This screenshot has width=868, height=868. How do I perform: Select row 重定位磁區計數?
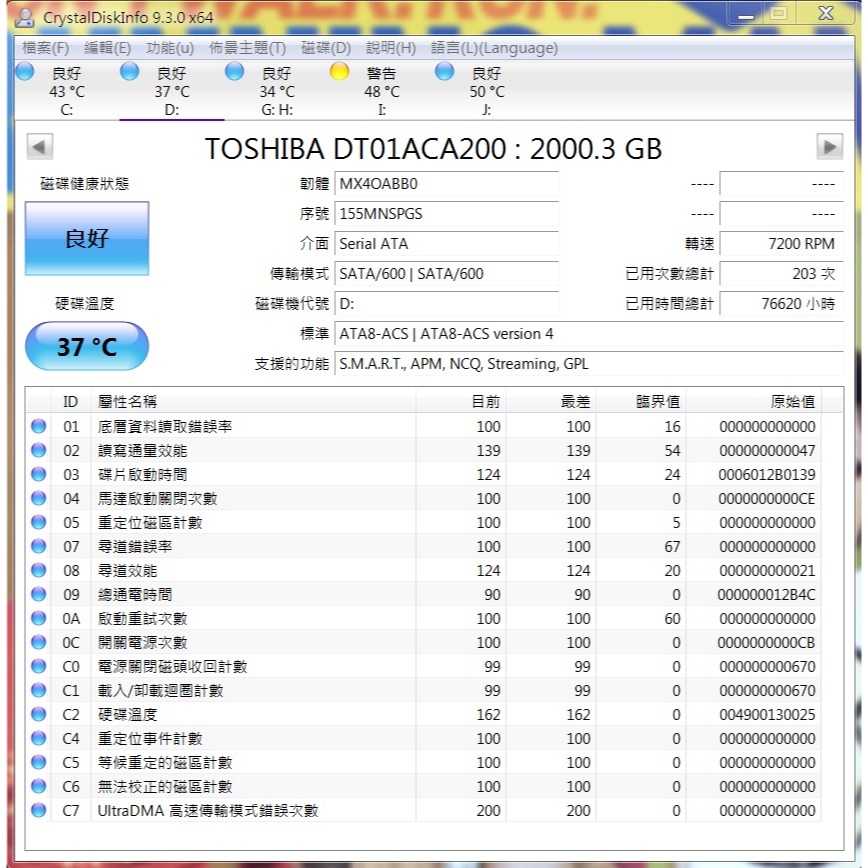tap(424, 522)
